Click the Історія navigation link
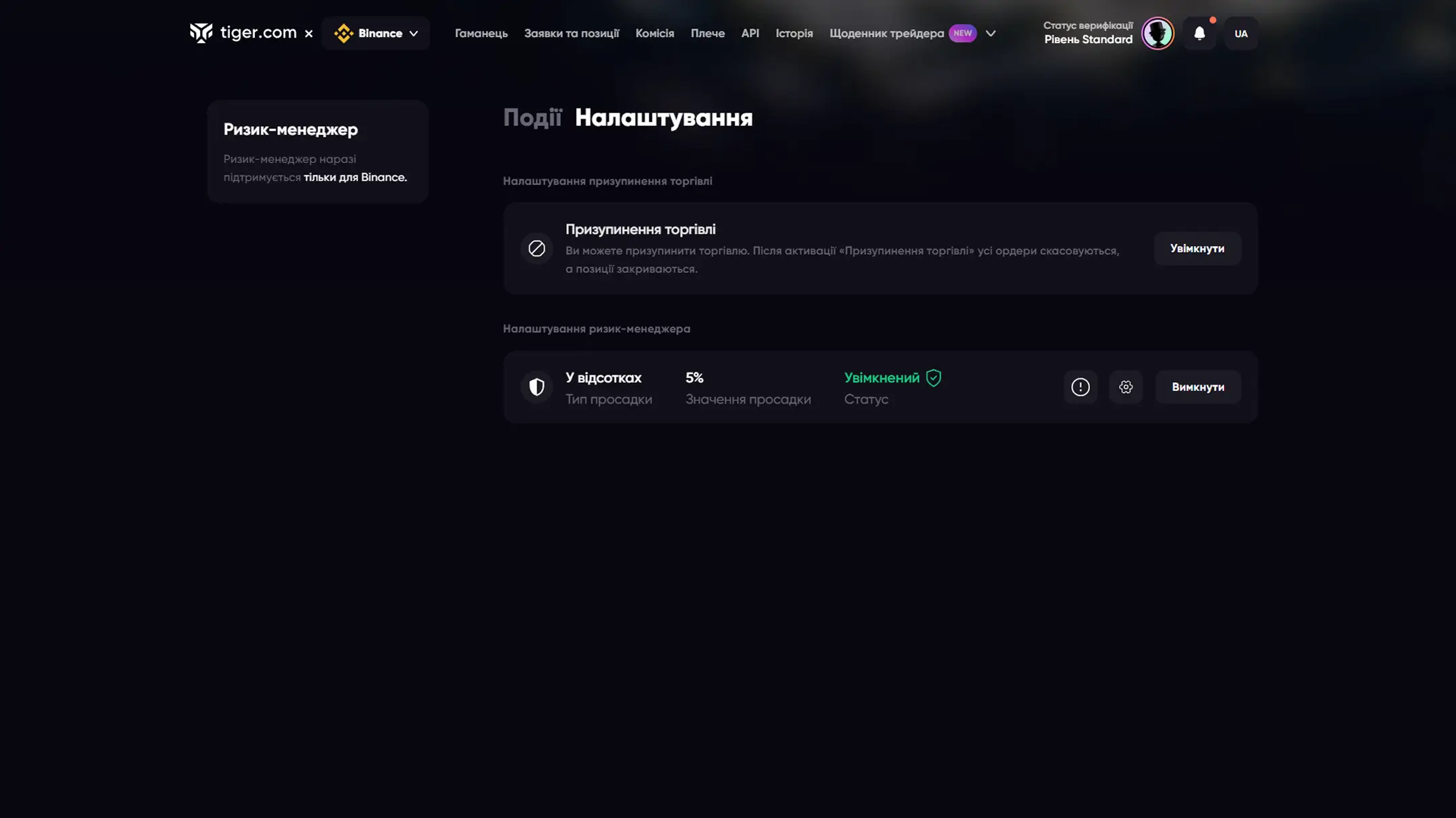This screenshot has width=1456, height=818. tap(794, 33)
